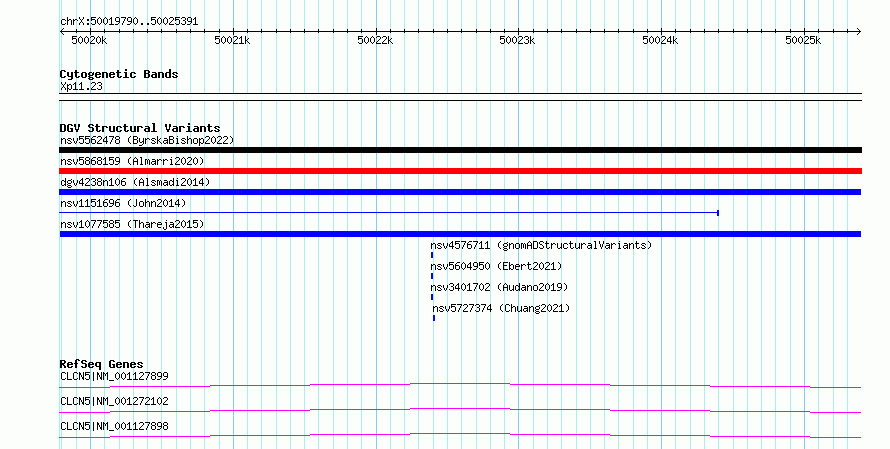This screenshot has width=890, height=449.
Task: Open variant nsv5727374 (Chuang2021) label
Action: 501,308
